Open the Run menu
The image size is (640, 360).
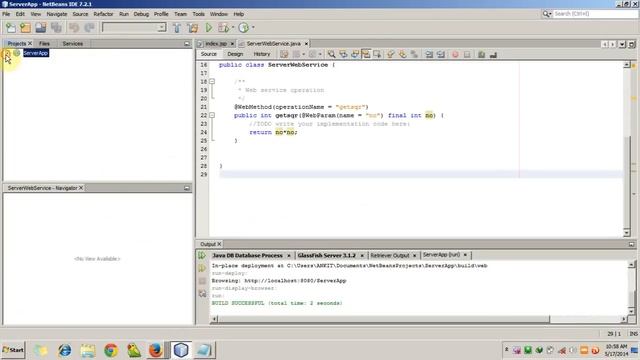coord(124,14)
